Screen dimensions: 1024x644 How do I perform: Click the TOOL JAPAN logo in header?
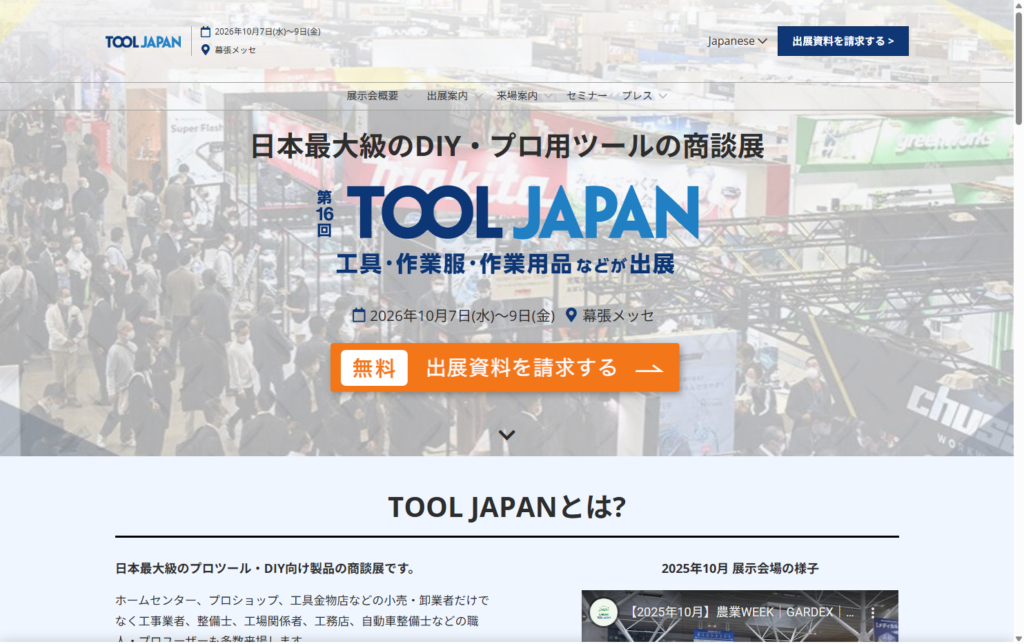click(x=143, y=42)
